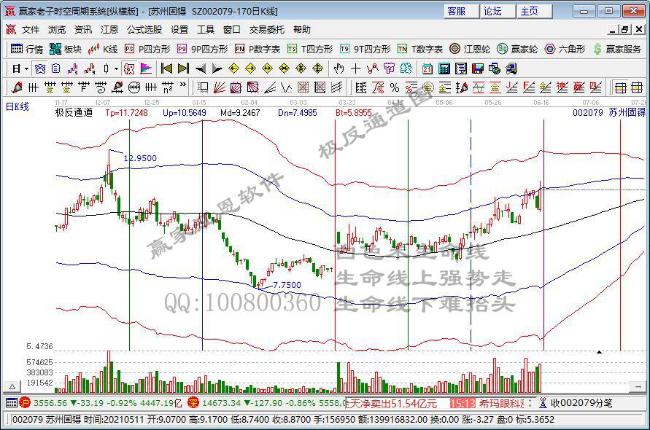
Task: Click the first grid layout icon
Action: [621, 87]
